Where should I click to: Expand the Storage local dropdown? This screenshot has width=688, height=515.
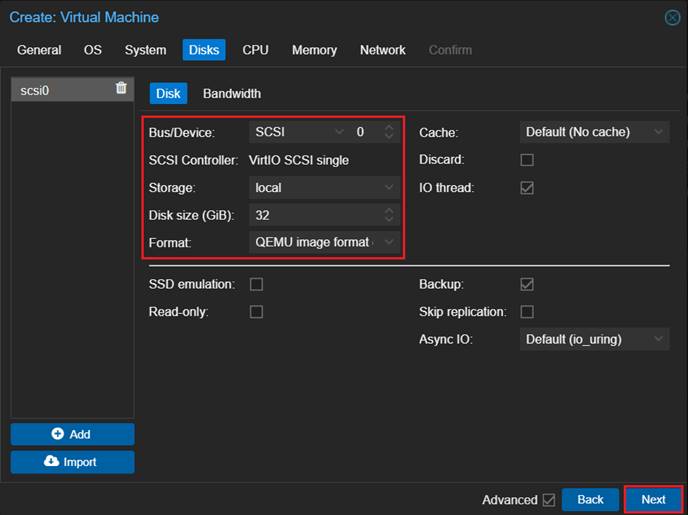pyautogui.click(x=324, y=188)
